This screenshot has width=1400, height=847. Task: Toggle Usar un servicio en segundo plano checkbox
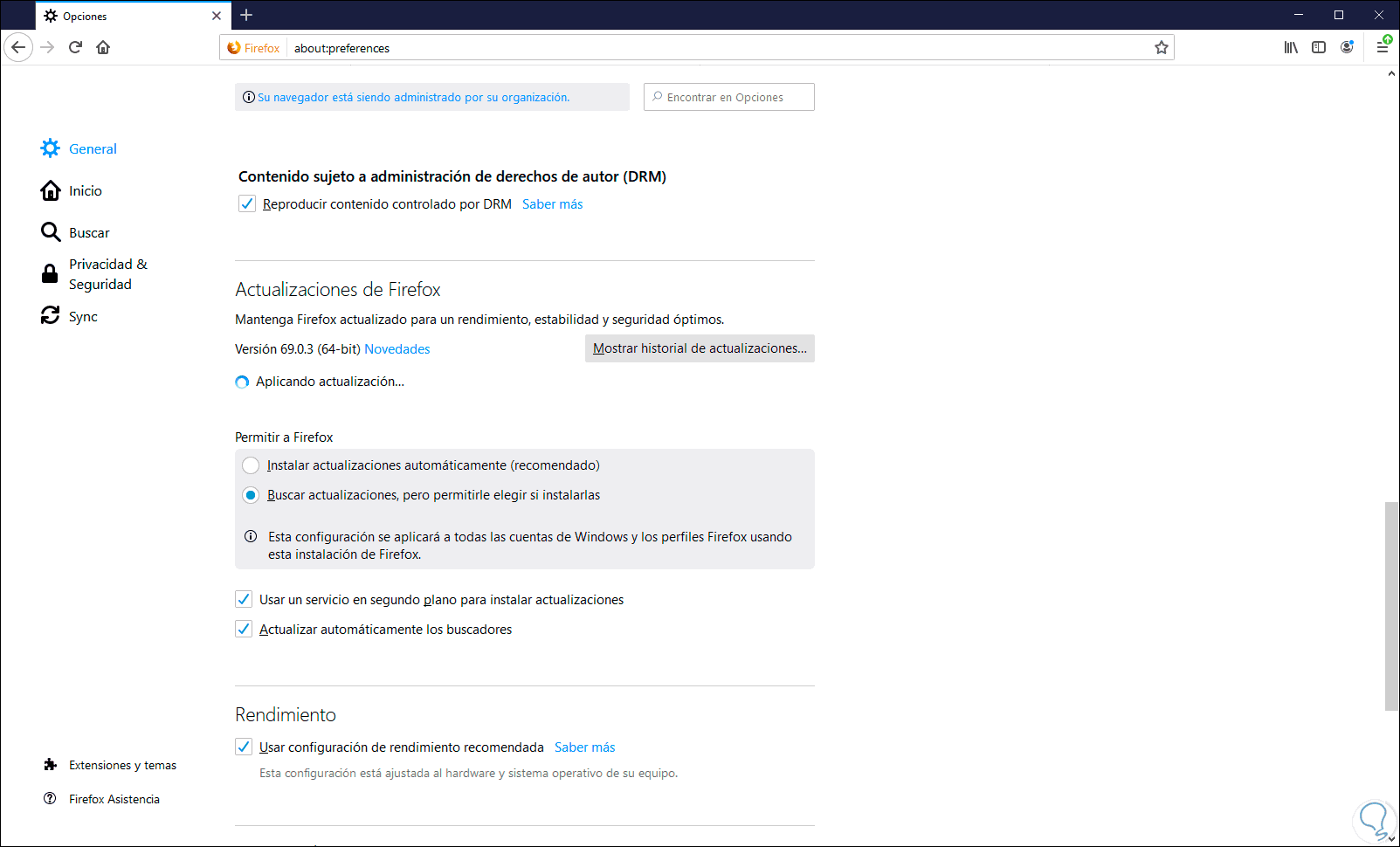click(244, 599)
